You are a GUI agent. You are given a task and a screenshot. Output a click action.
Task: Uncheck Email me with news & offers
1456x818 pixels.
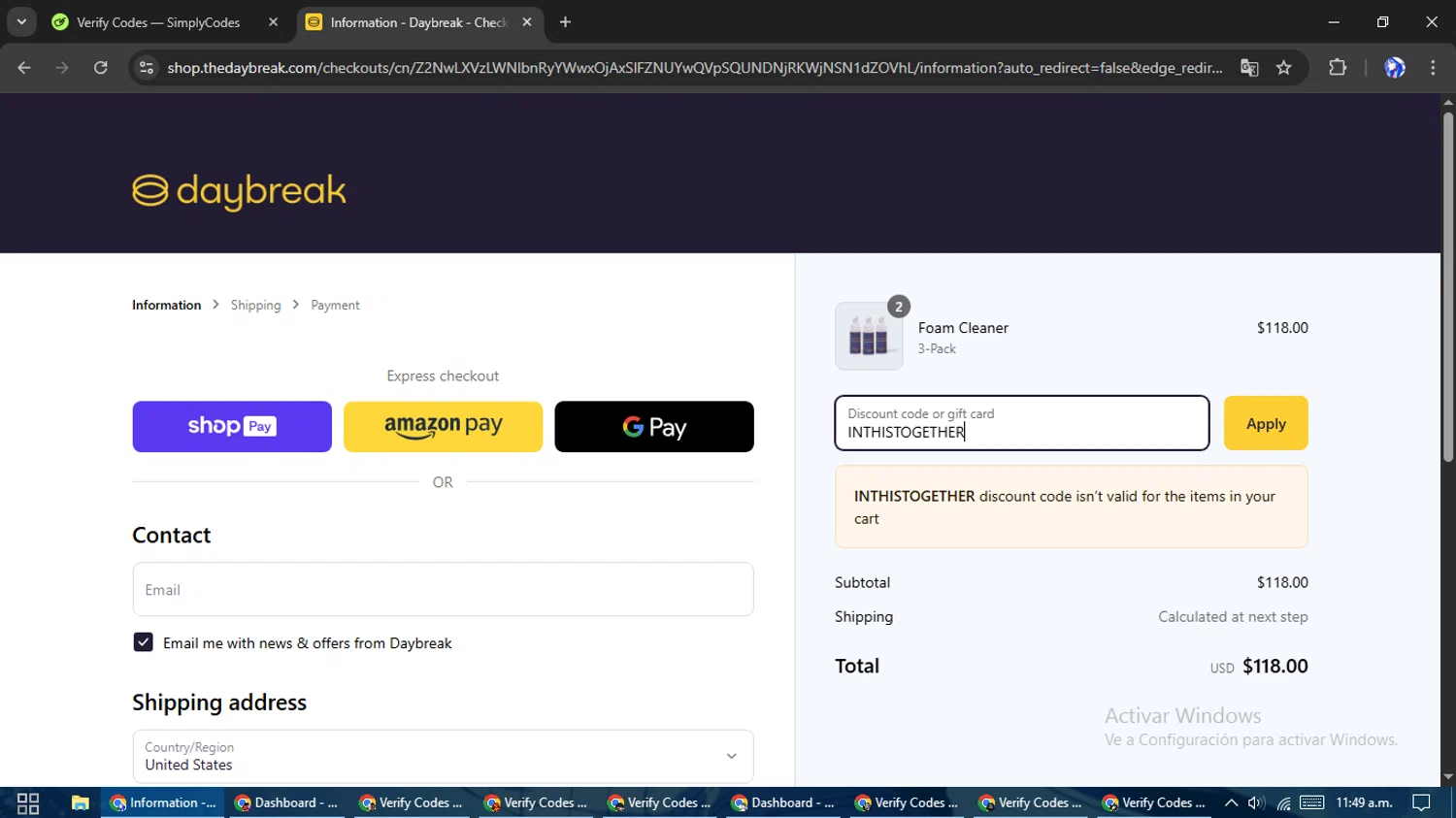point(143,642)
